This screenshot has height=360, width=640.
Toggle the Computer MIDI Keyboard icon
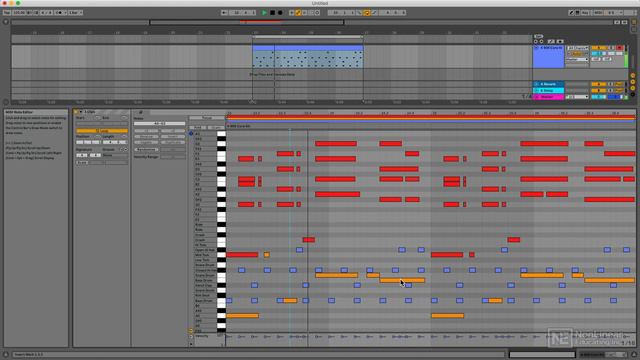click(578, 13)
